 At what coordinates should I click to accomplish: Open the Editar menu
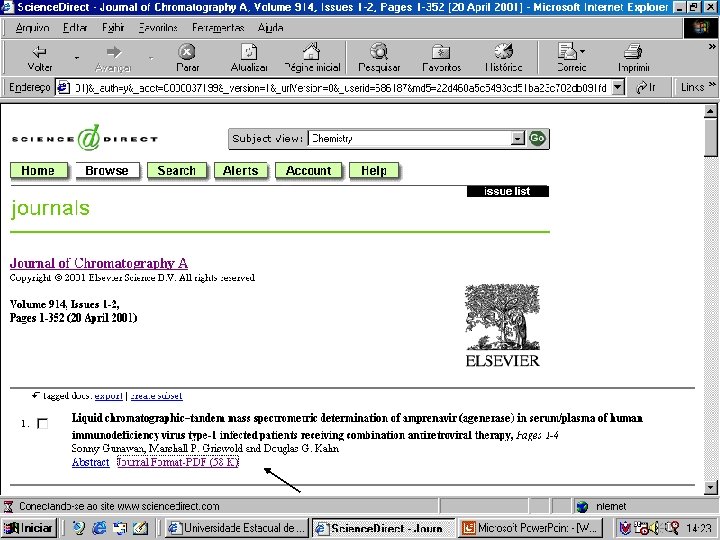click(75, 28)
